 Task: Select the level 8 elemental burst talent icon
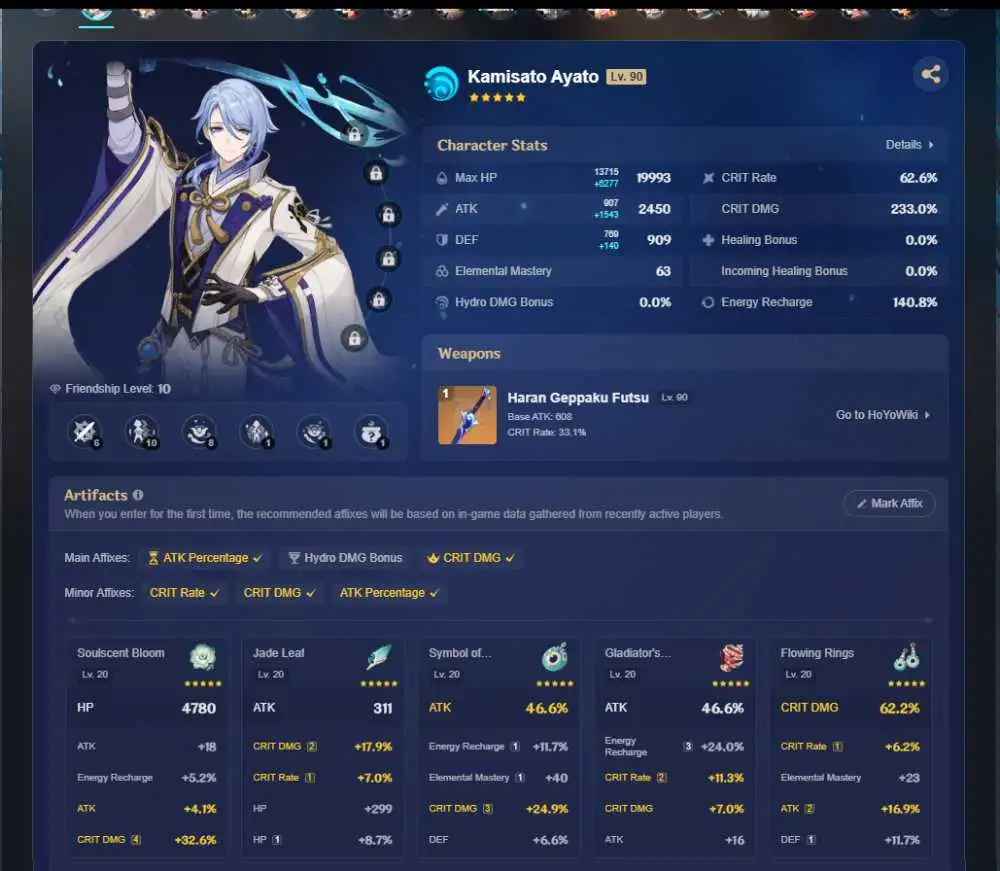point(199,432)
